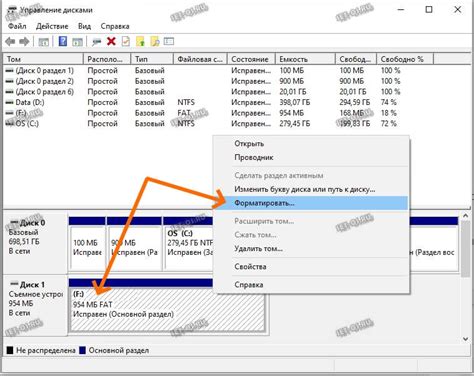Click the disk pane vertical scrollbar thumb
The width and height of the screenshot is (474, 376).
tap(465, 249)
